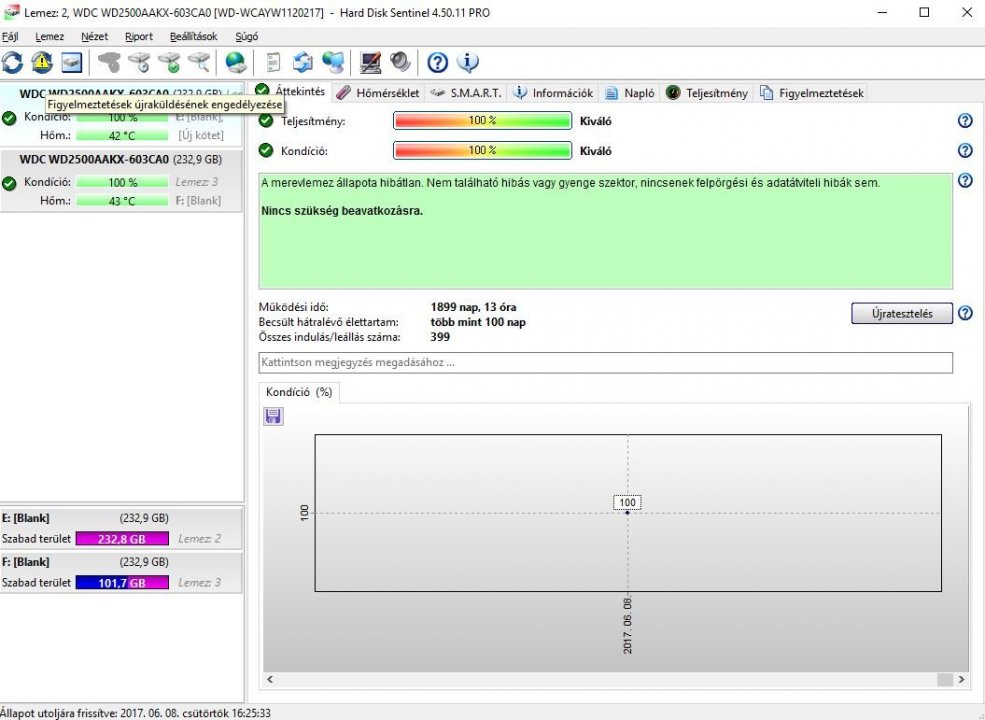Open the Információk tab
The width and height of the screenshot is (985, 720).
coord(553,93)
